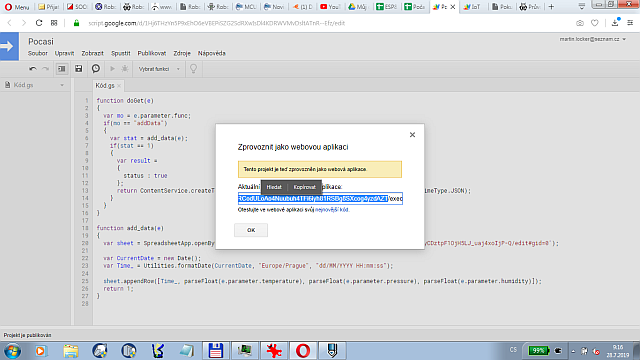
Task: Follow the nejnovější kód link
Action: pyautogui.click(x=332, y=210)
